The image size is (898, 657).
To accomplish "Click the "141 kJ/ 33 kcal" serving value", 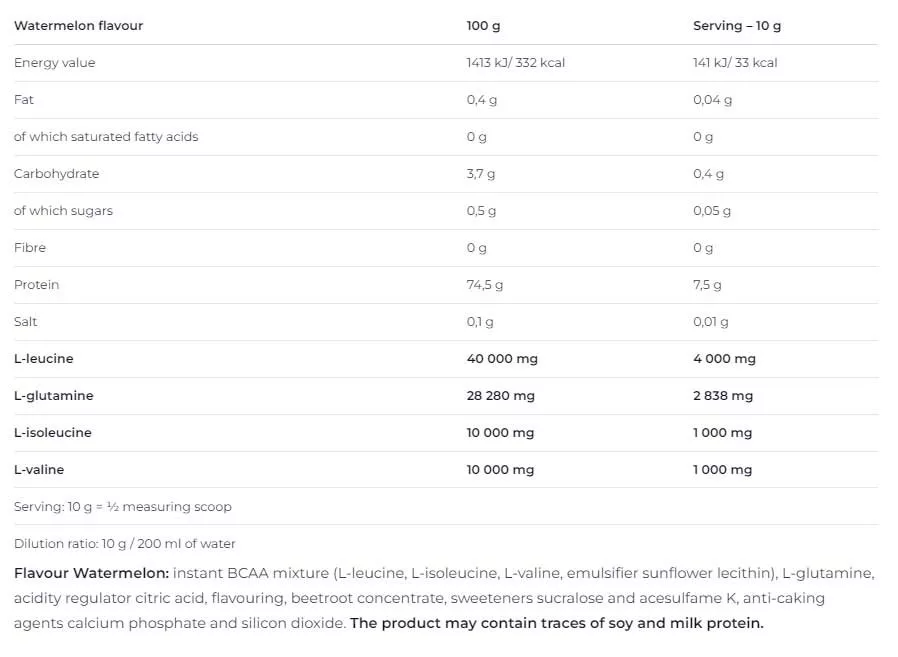I will [x=735, y=63].
